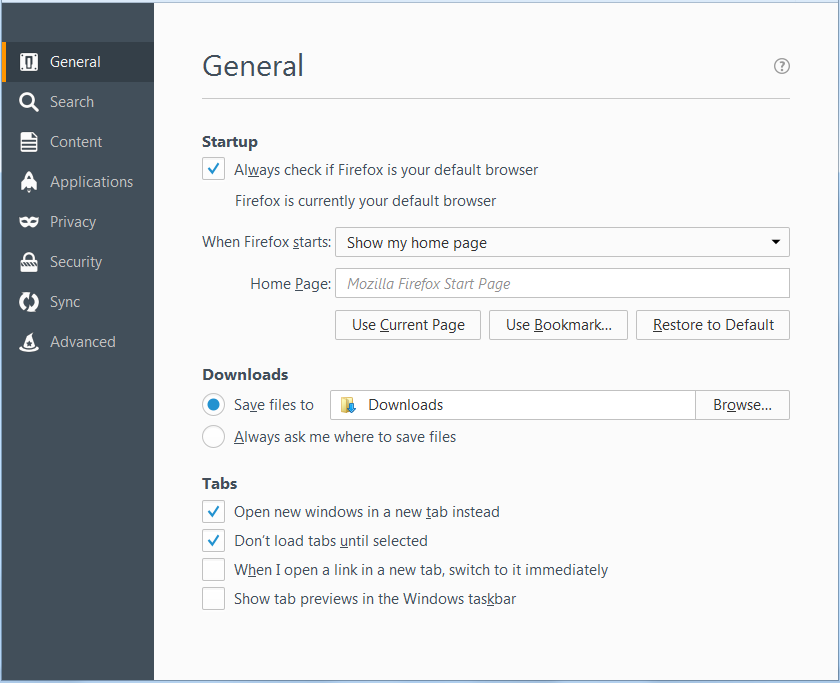Click the Downloads folder path field
The width and height of the screenshot is (840, 683).
coord(513,405)
